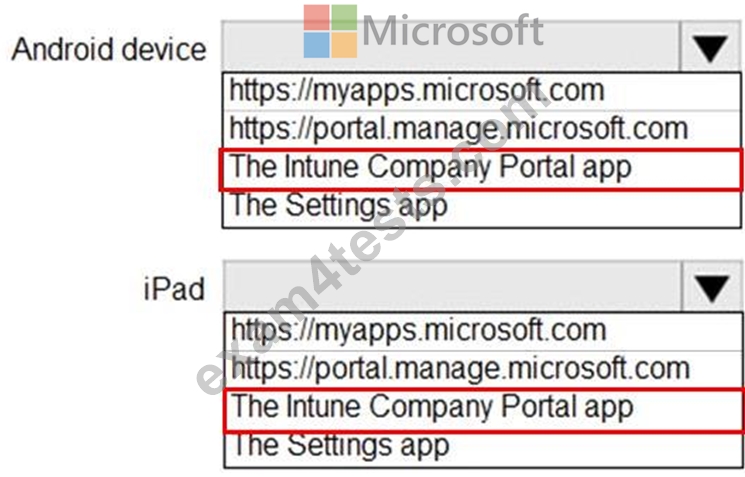
Task: Click the green square of Microsoft logo
Action: 344,18
